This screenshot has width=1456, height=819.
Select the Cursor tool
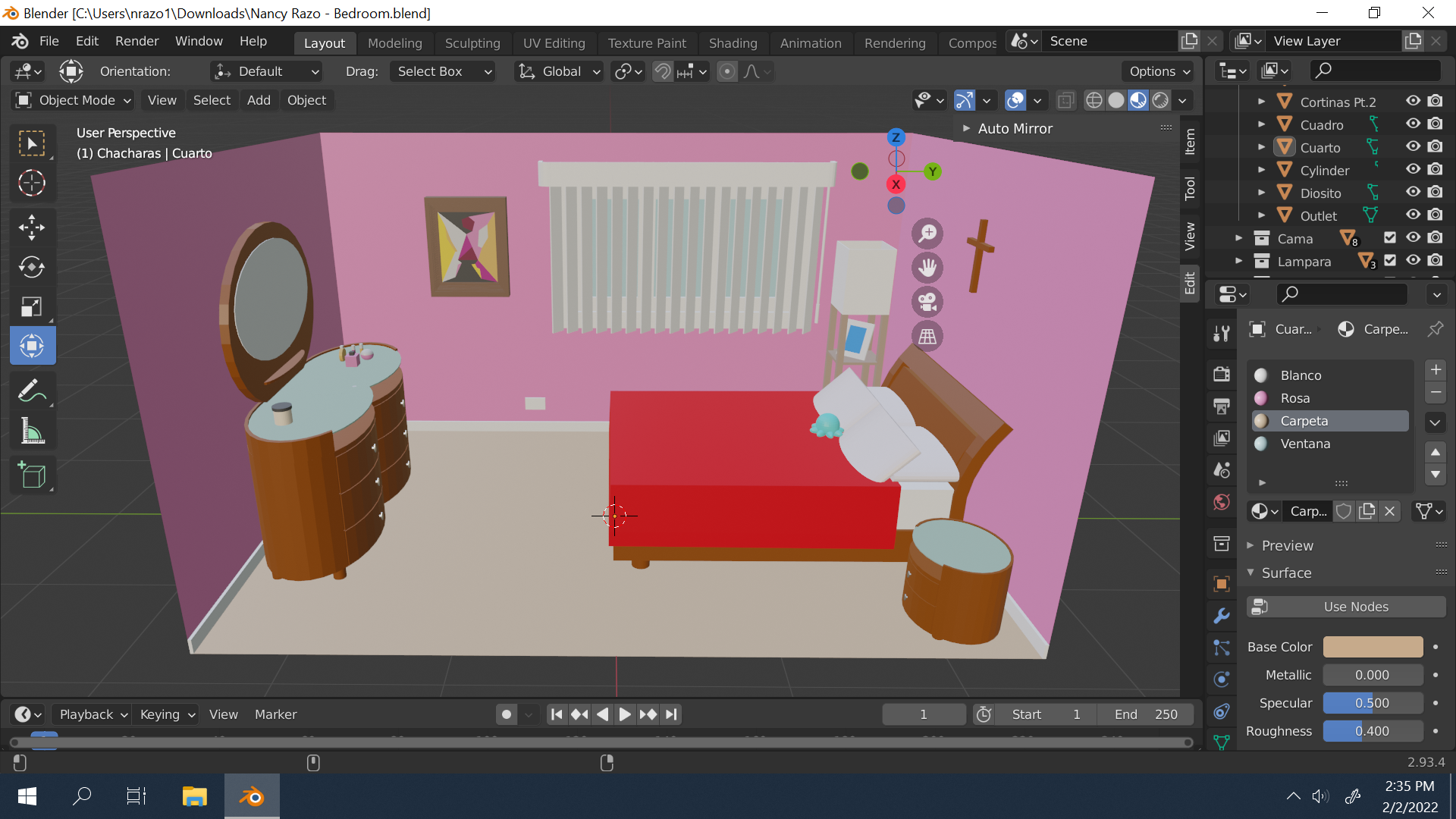[32, 183]
